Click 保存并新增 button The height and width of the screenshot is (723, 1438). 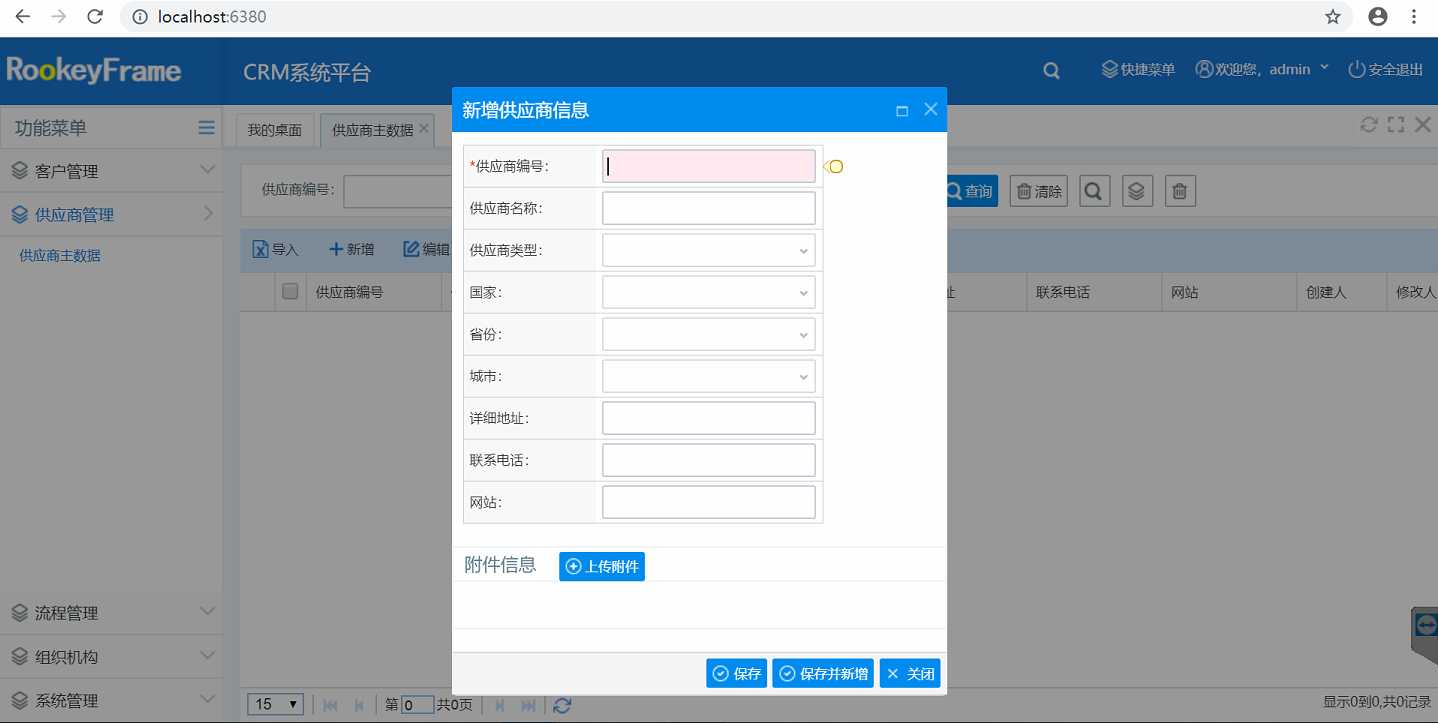823,674
